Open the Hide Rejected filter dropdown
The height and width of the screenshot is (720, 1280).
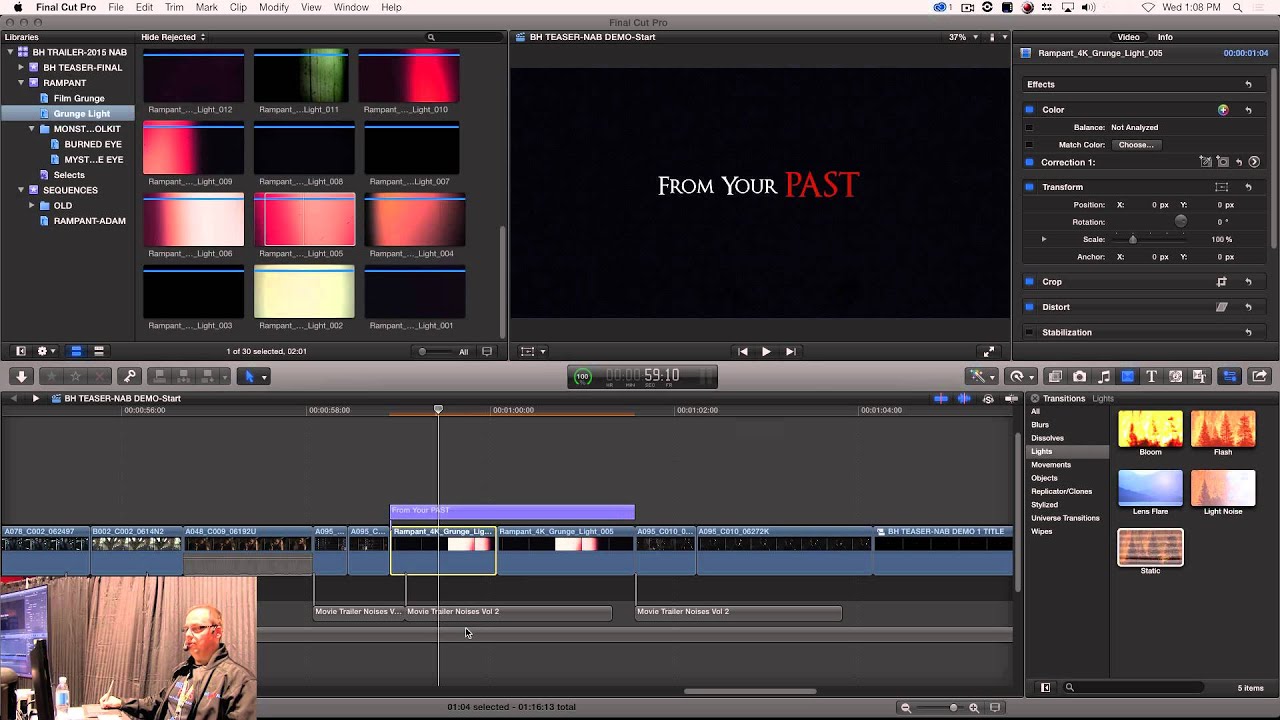(173, 37)
